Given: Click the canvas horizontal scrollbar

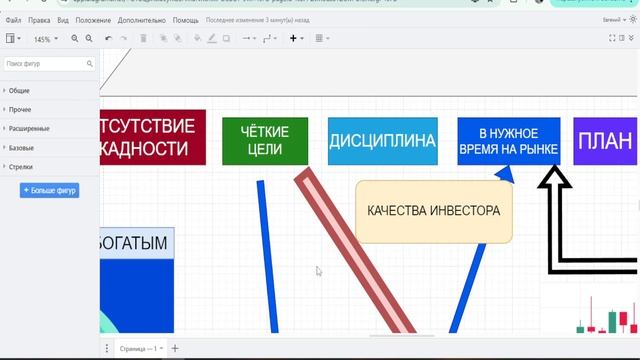Looking at the screenshot, I should tap(402, 336).
